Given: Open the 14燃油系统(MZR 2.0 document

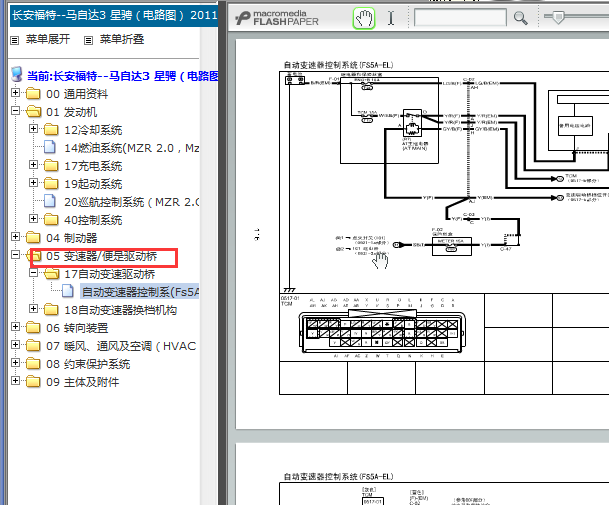Looking at the screenshot, I should point(132,148).
